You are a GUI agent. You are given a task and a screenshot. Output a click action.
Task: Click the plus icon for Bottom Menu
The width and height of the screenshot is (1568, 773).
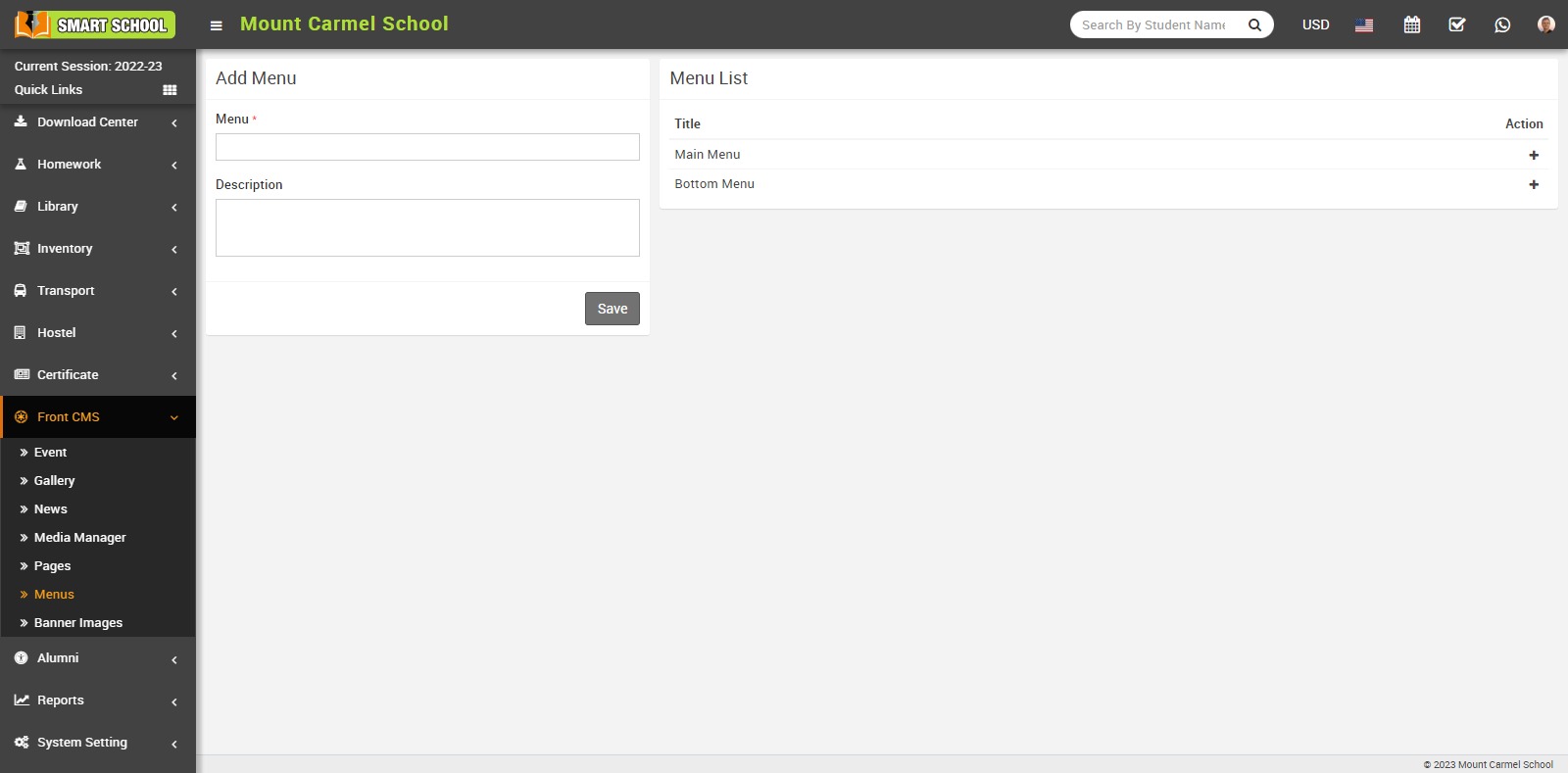[x=1534, y=184]
